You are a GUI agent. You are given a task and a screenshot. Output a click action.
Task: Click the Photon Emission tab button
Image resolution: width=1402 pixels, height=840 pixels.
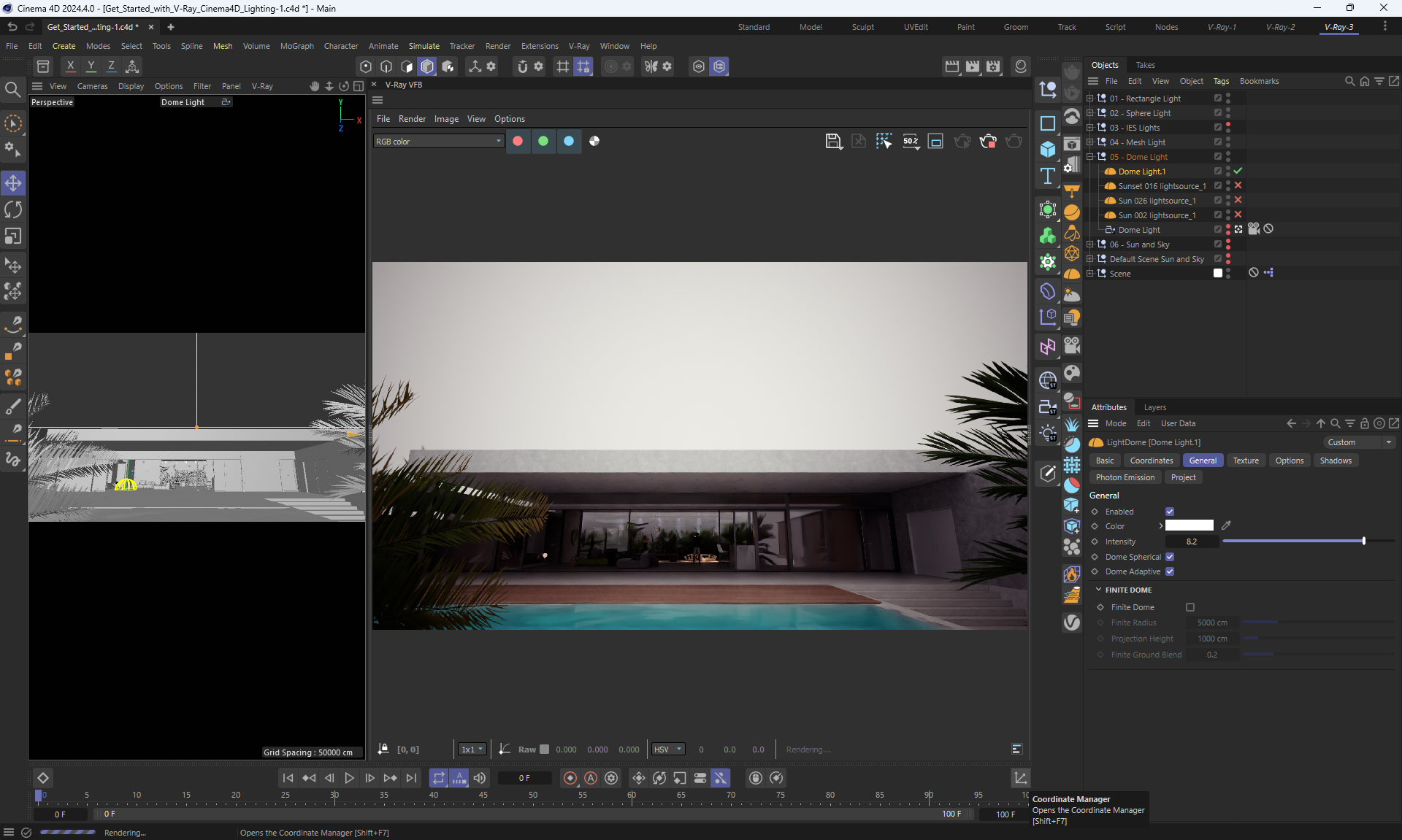(x=1125, y=477)
